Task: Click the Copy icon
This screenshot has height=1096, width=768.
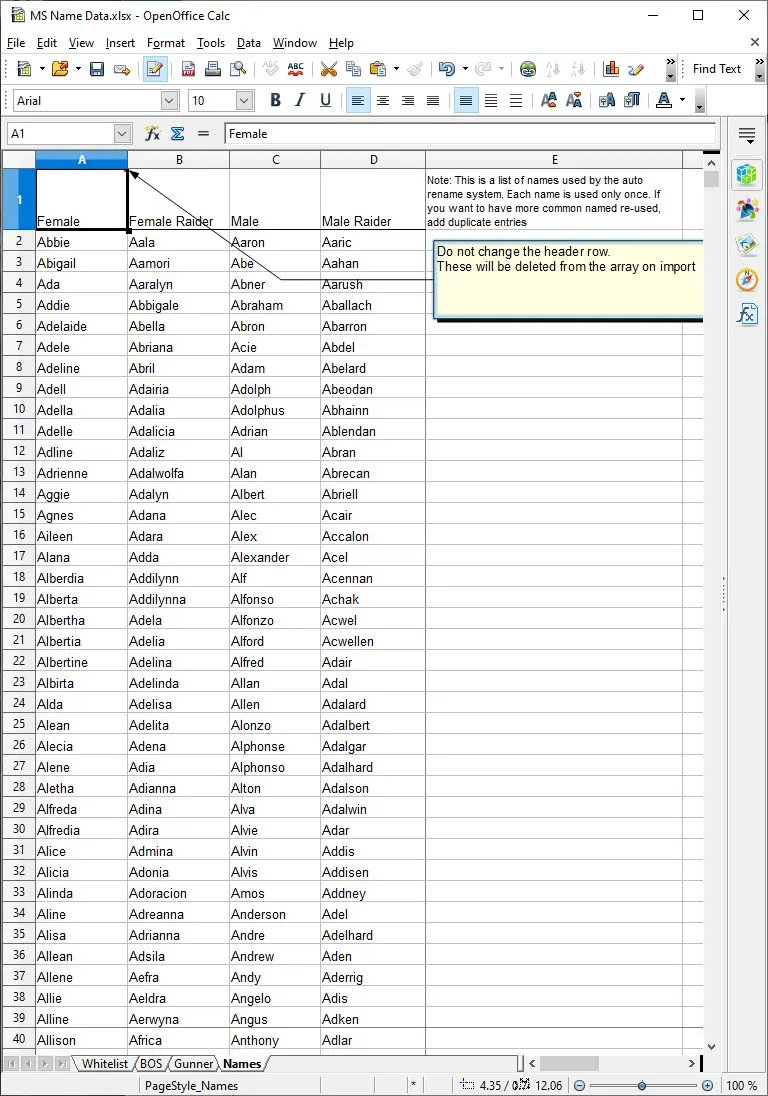Action: [354, 68]
